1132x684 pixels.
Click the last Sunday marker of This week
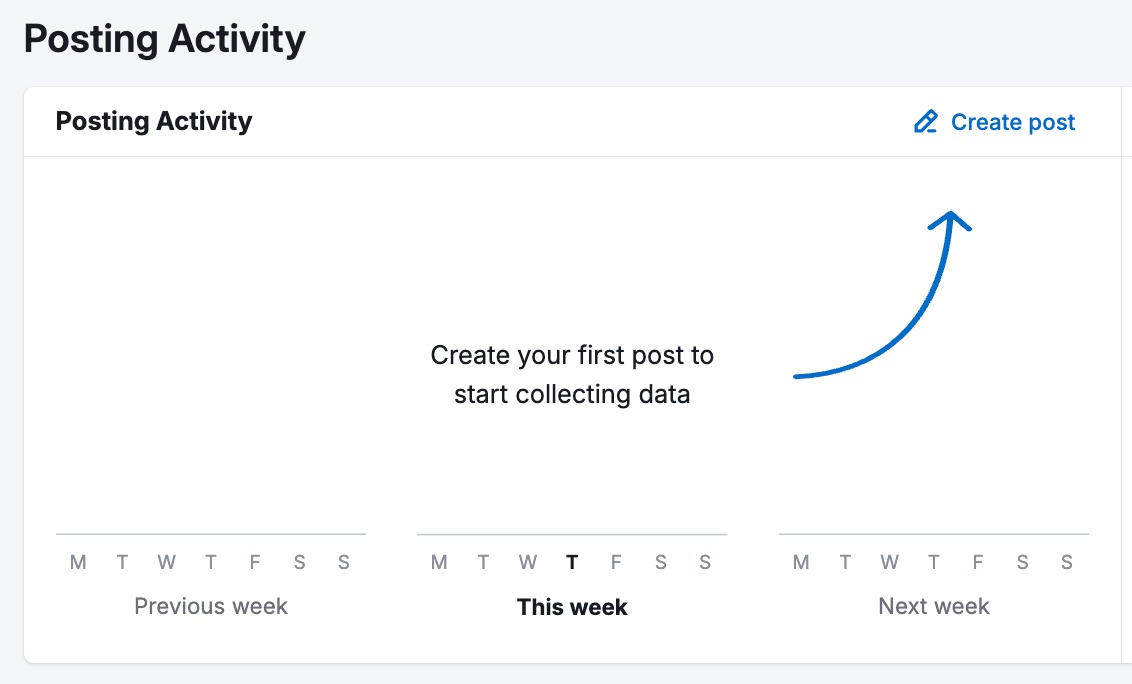[704, 562]
